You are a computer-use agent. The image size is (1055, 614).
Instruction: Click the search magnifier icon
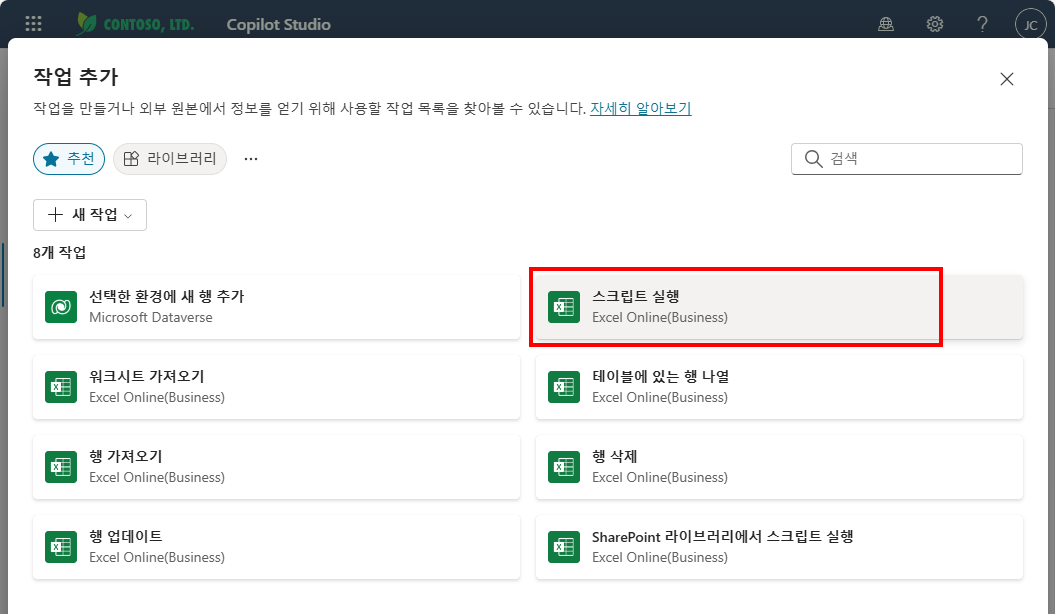click(813, 159)
